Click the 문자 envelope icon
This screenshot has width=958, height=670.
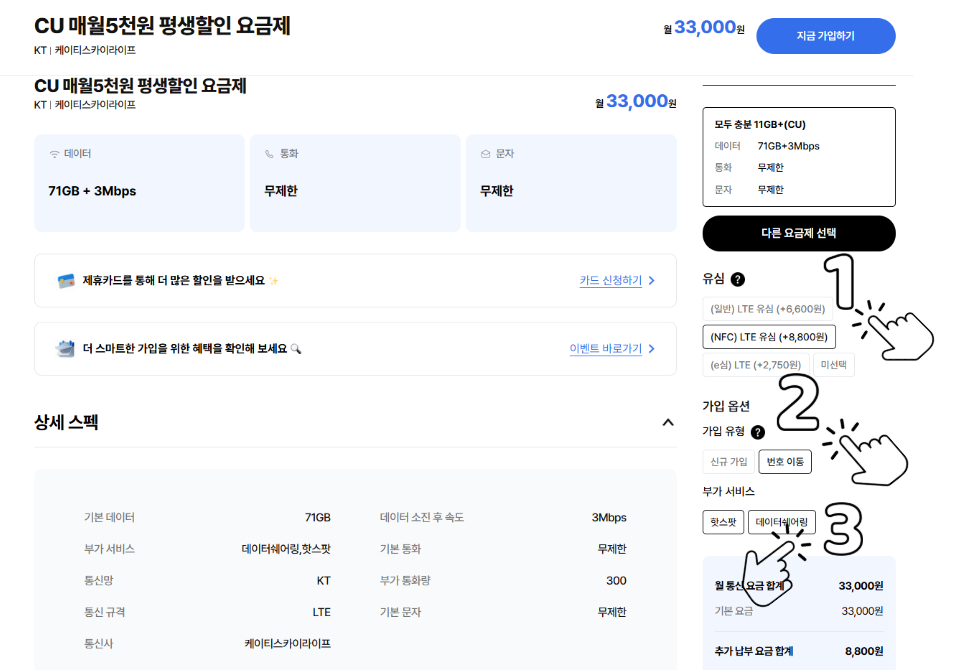coord(484,152)
